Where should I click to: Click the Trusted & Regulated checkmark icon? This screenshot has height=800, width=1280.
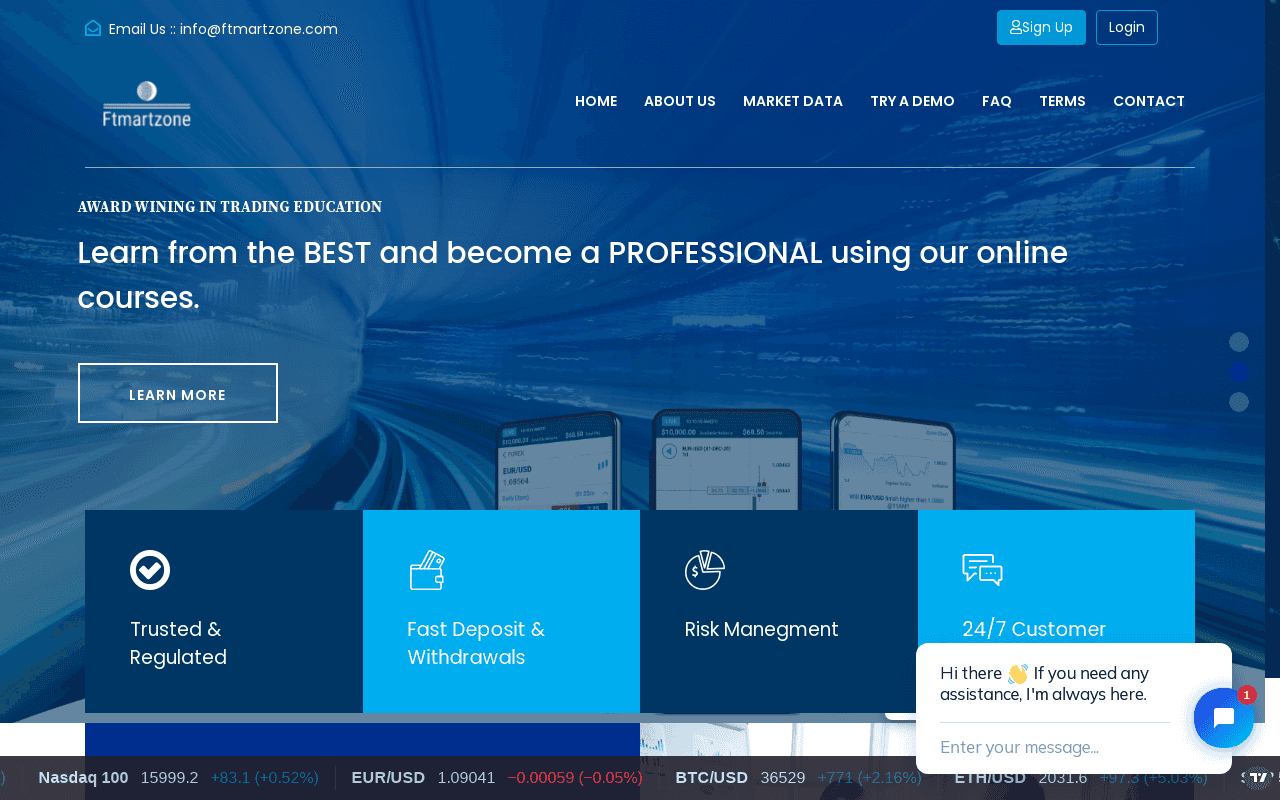pos(150,570)
